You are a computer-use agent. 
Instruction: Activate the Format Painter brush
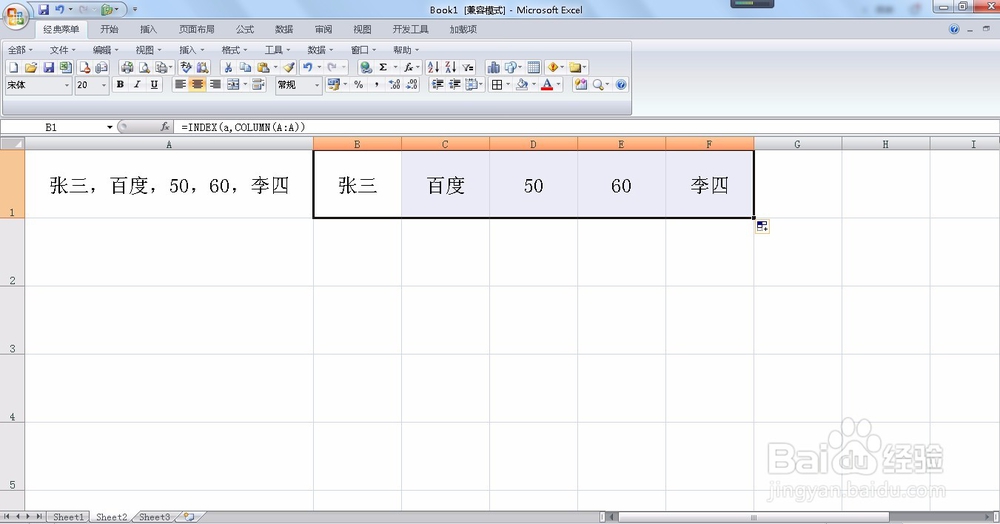click(x=289, y=68)
